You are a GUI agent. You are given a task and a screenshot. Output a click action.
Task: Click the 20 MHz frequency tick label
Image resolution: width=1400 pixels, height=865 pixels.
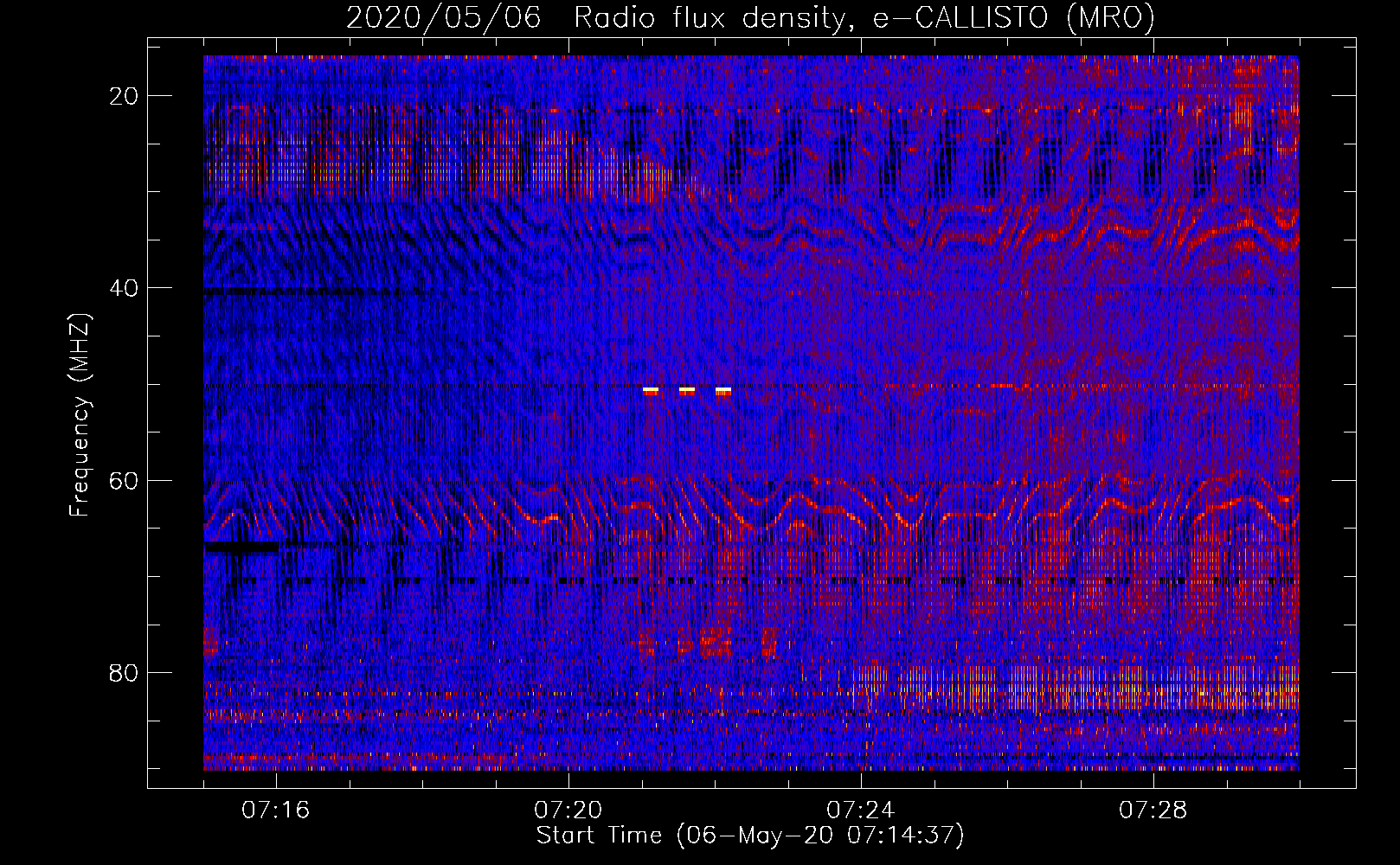(124, 96)
